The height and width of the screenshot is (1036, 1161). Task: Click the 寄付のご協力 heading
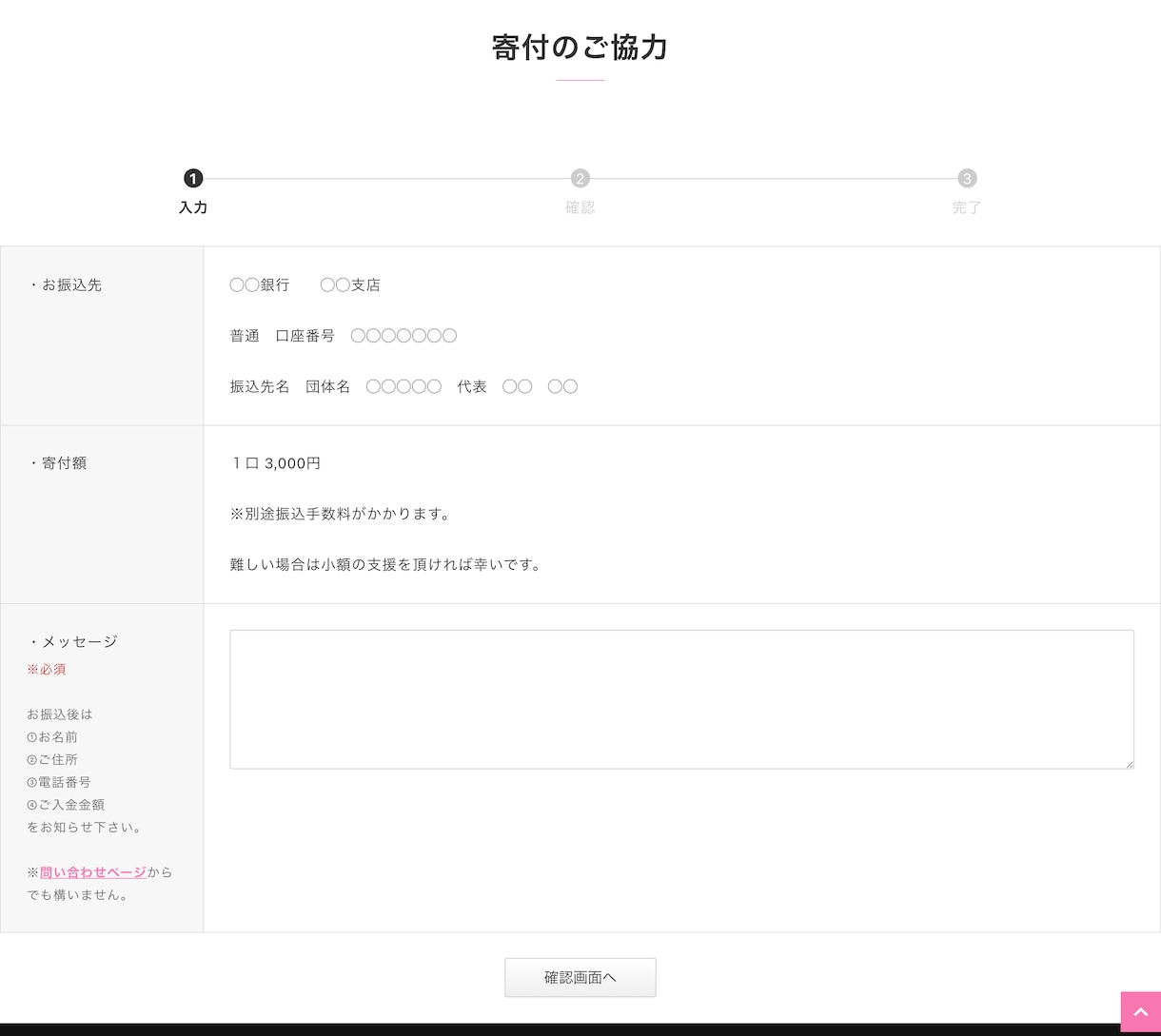[580, 47]
